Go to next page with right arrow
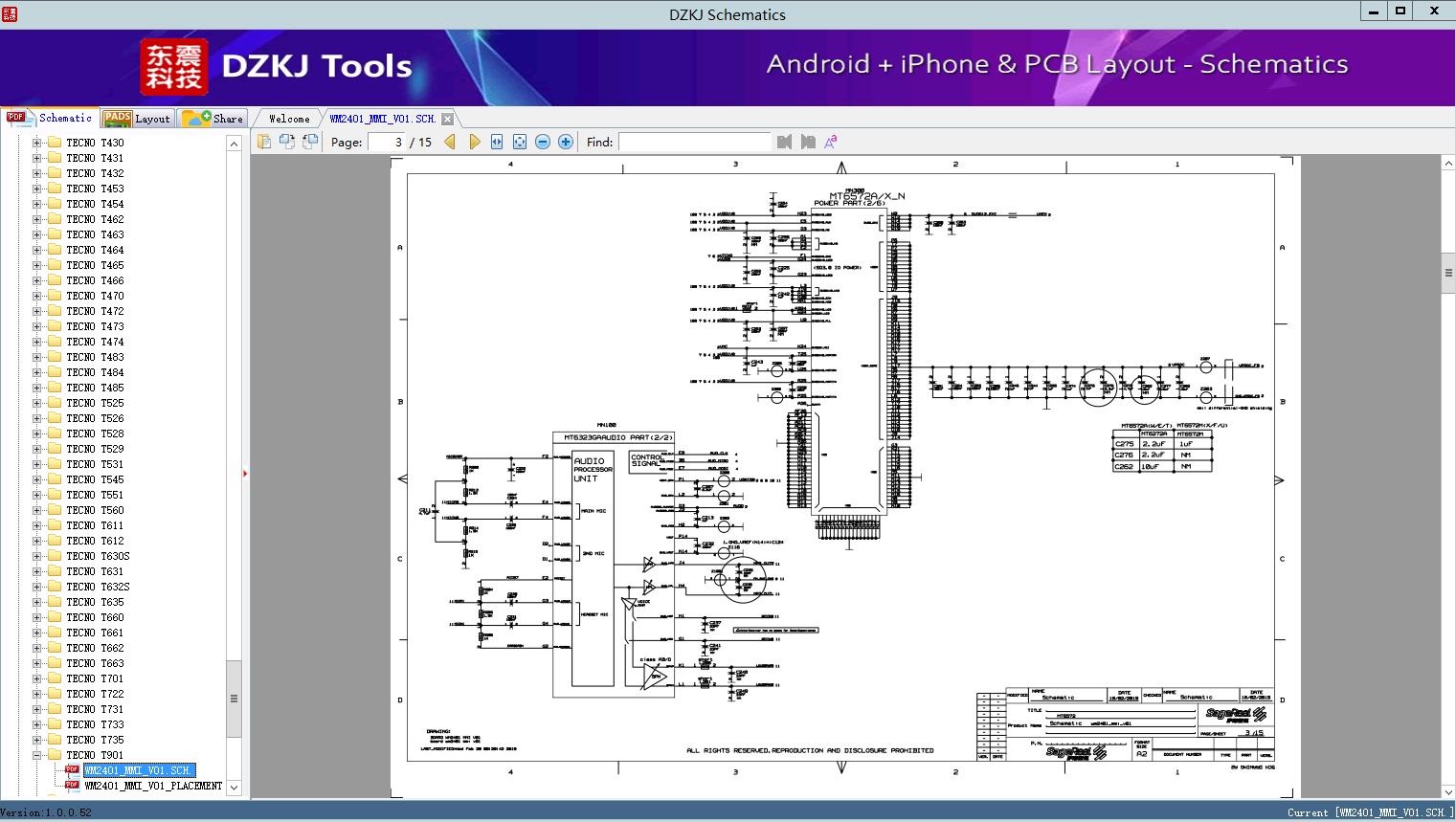 click(x=474, y=142)
